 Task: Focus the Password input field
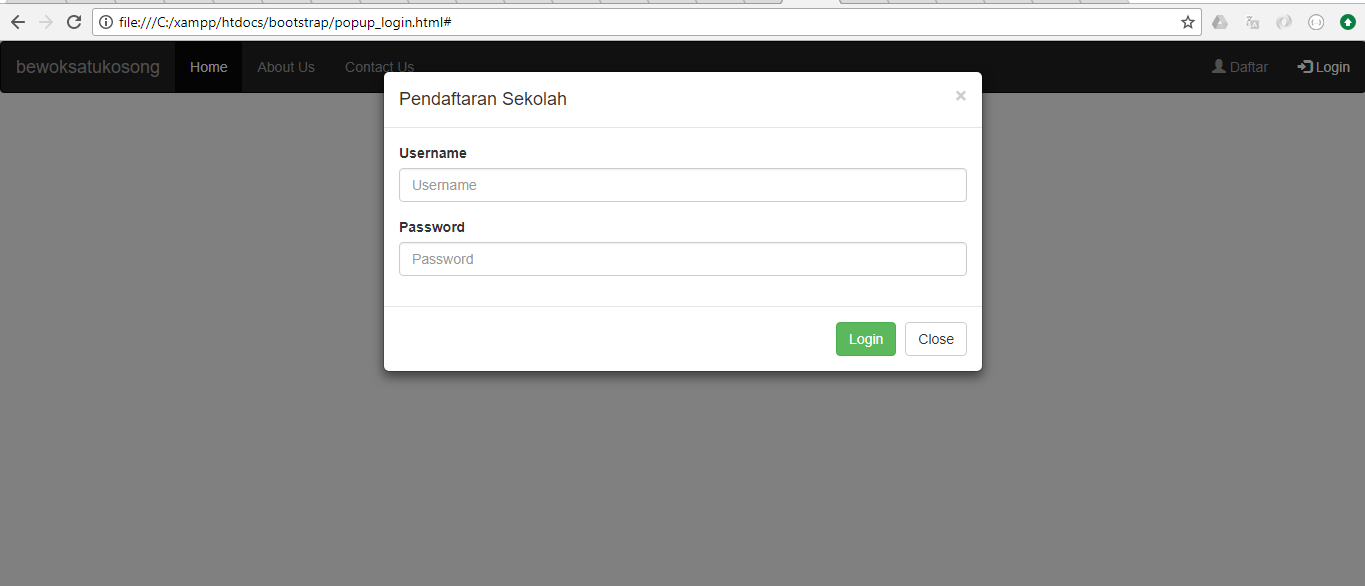682,259
